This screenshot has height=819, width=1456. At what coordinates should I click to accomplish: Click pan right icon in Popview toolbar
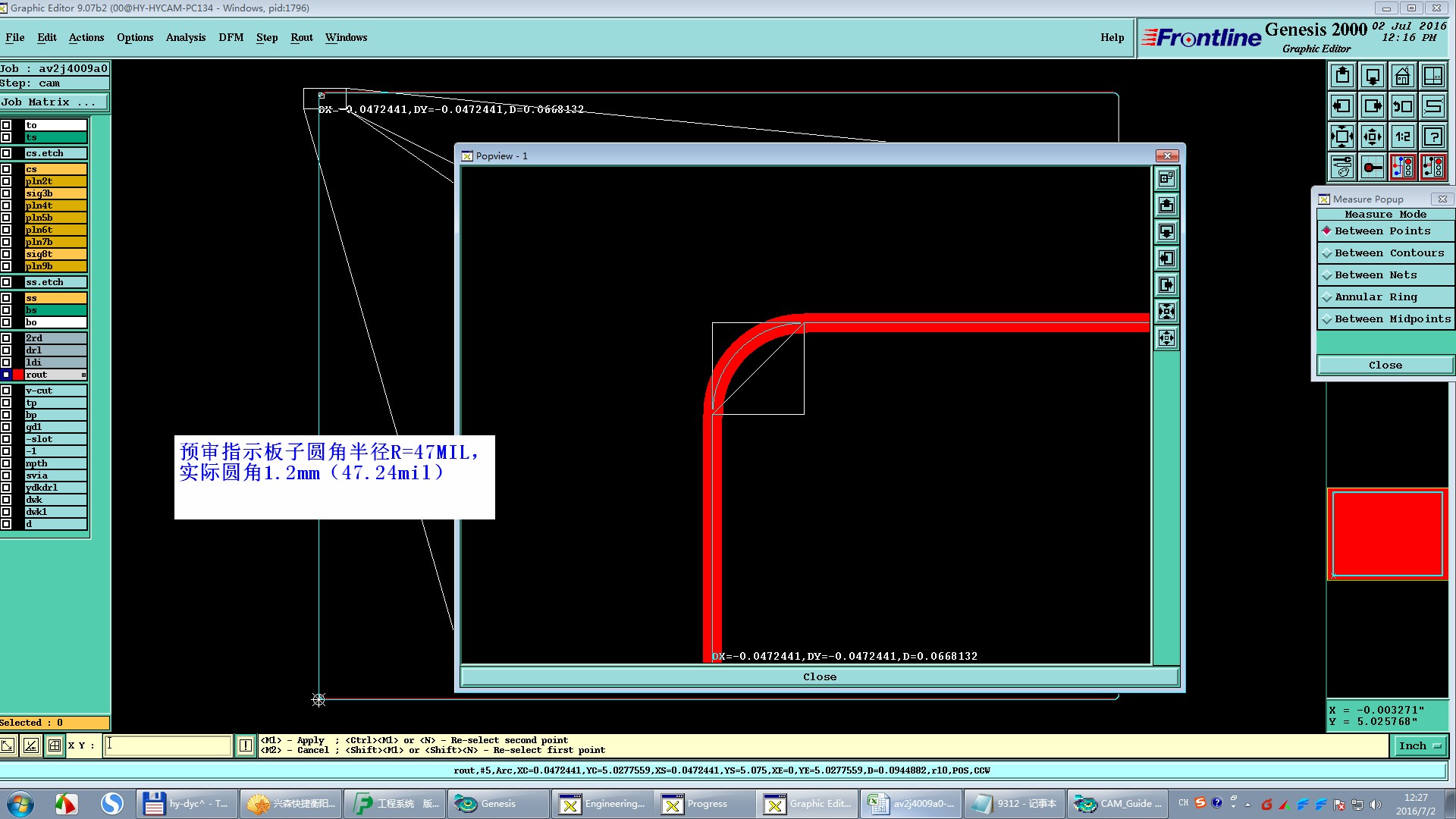1166,285
